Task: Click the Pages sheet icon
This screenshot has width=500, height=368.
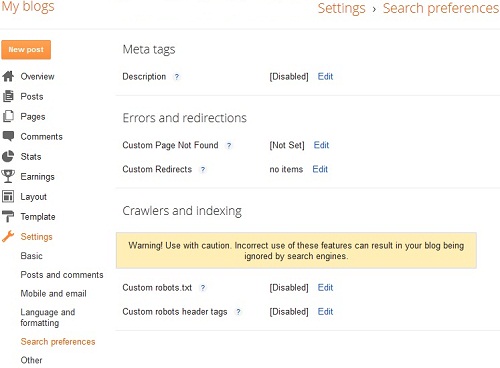Action: tap(8, 116)
